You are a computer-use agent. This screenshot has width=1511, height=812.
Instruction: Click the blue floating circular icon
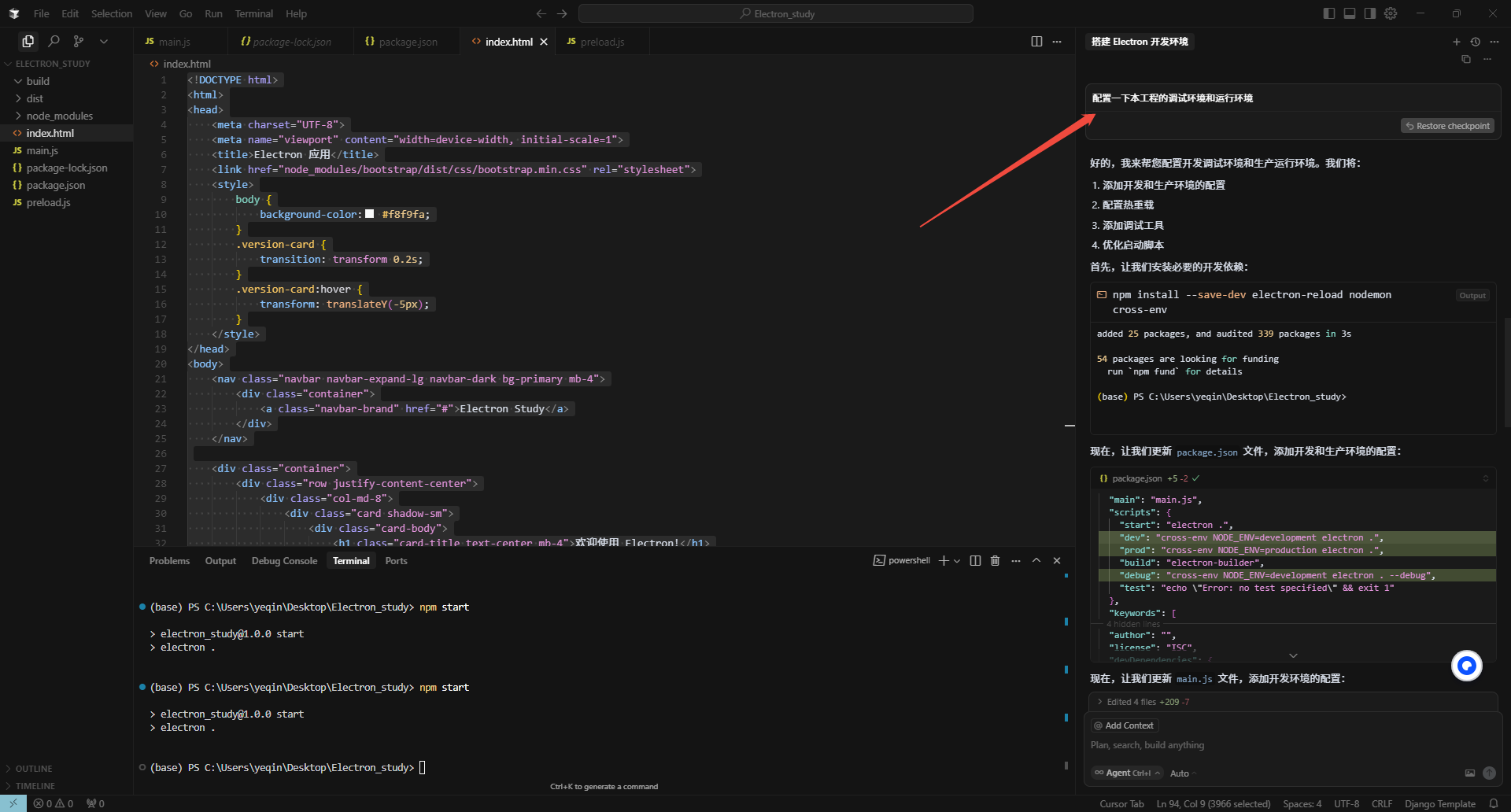(x=1467, y=666)
